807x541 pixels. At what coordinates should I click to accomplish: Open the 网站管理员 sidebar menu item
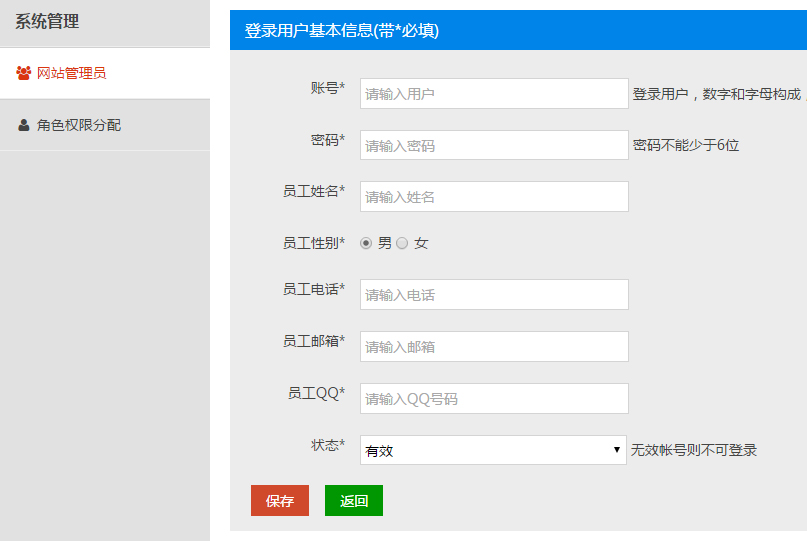(71, 73)
